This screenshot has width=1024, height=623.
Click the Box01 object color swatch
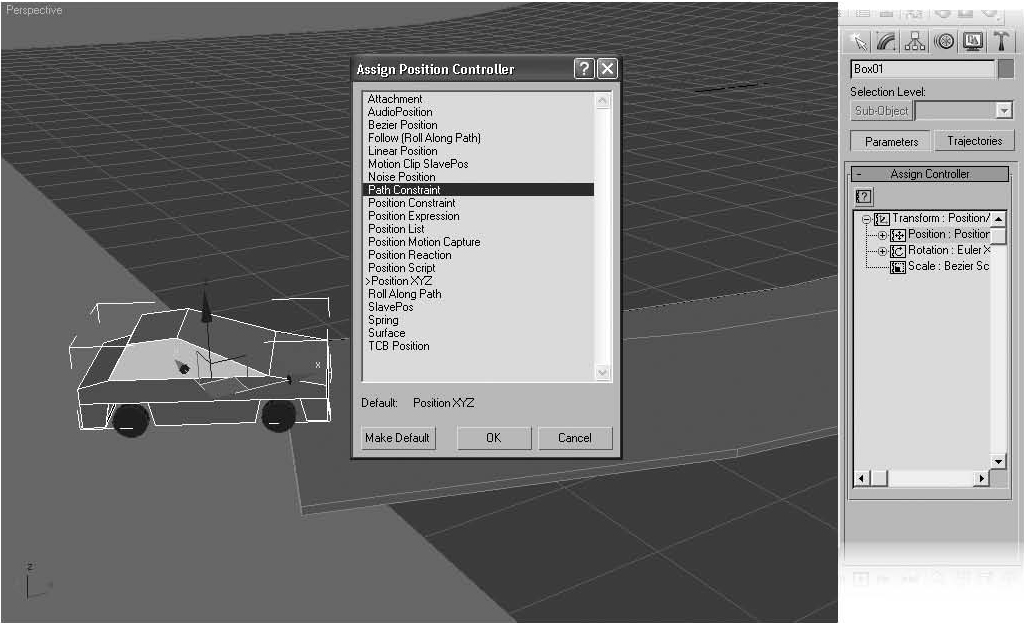click(1006, 69)
